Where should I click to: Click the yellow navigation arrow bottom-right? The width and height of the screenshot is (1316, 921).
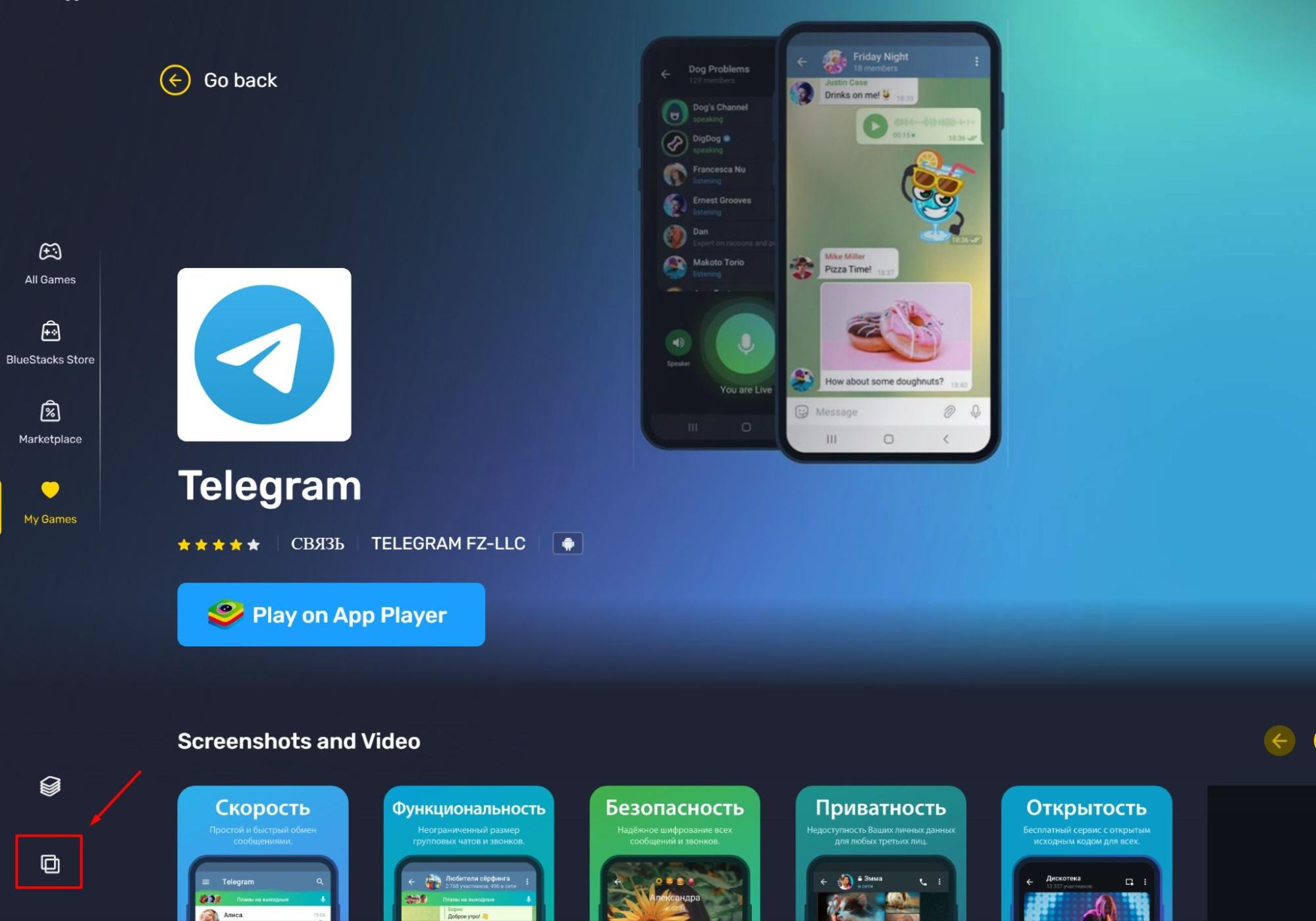pyautogui.click(x=1280, y=741)
